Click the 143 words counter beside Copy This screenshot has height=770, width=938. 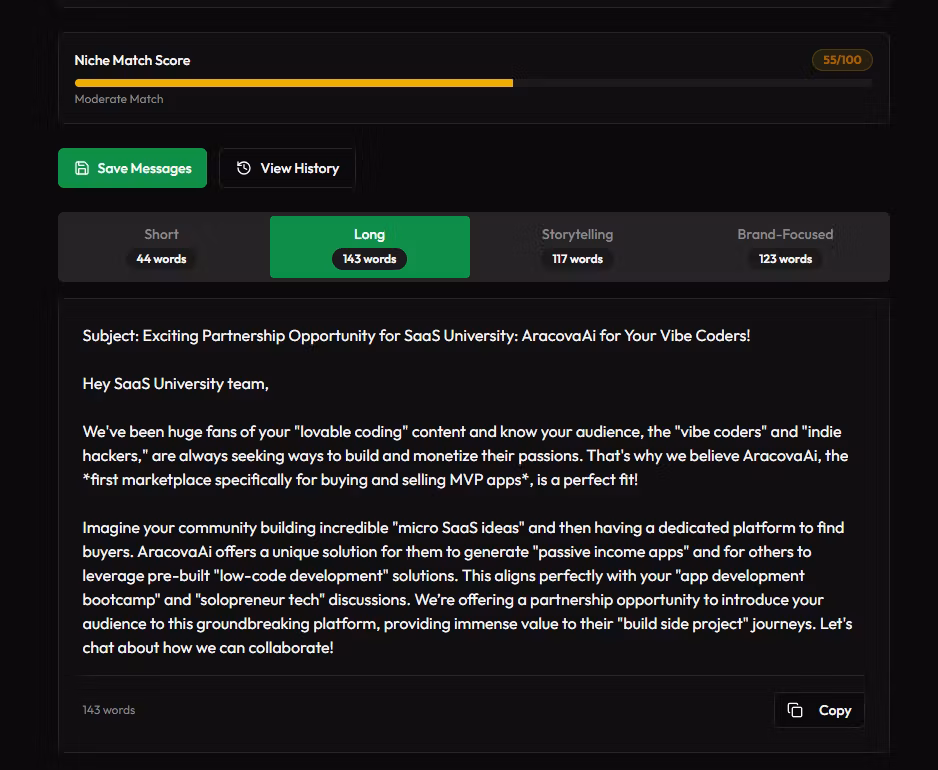pyautogui.click(x=108, y=710)
